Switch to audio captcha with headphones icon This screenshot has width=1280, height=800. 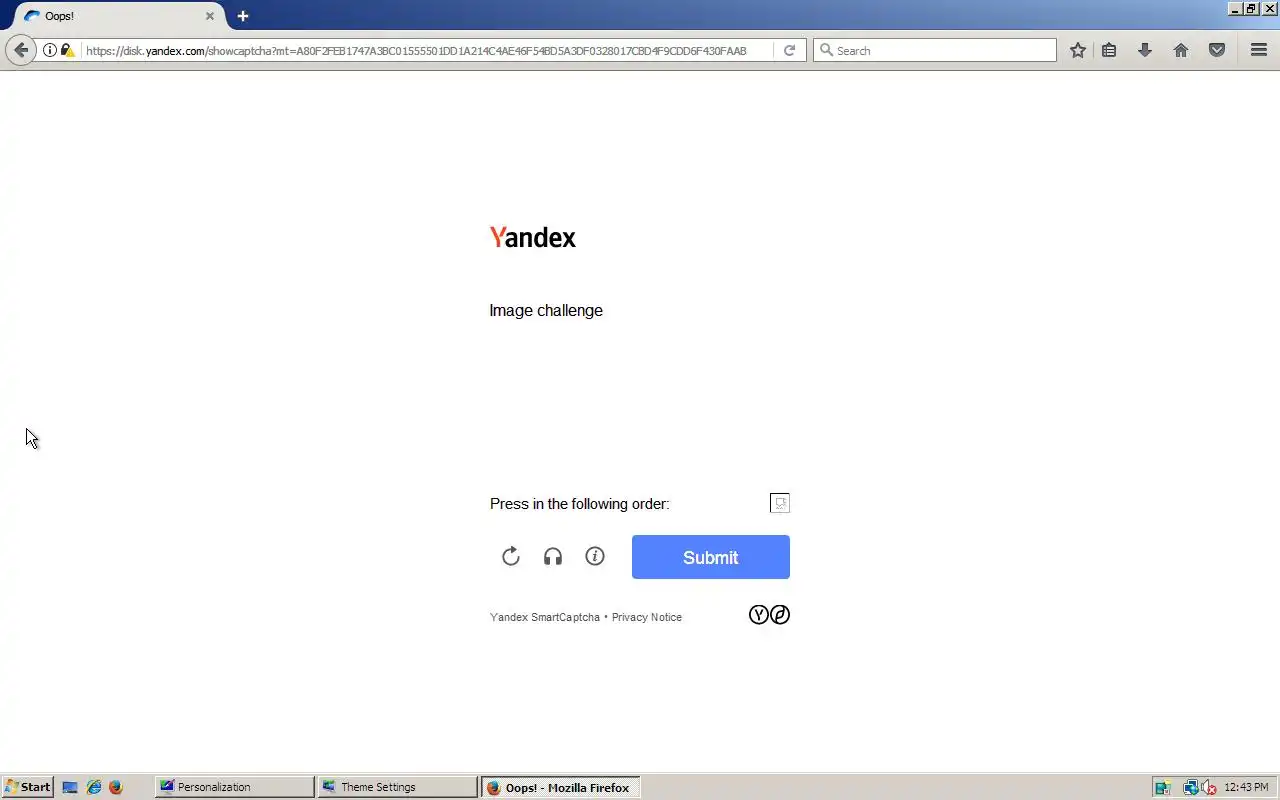[553, 557]
